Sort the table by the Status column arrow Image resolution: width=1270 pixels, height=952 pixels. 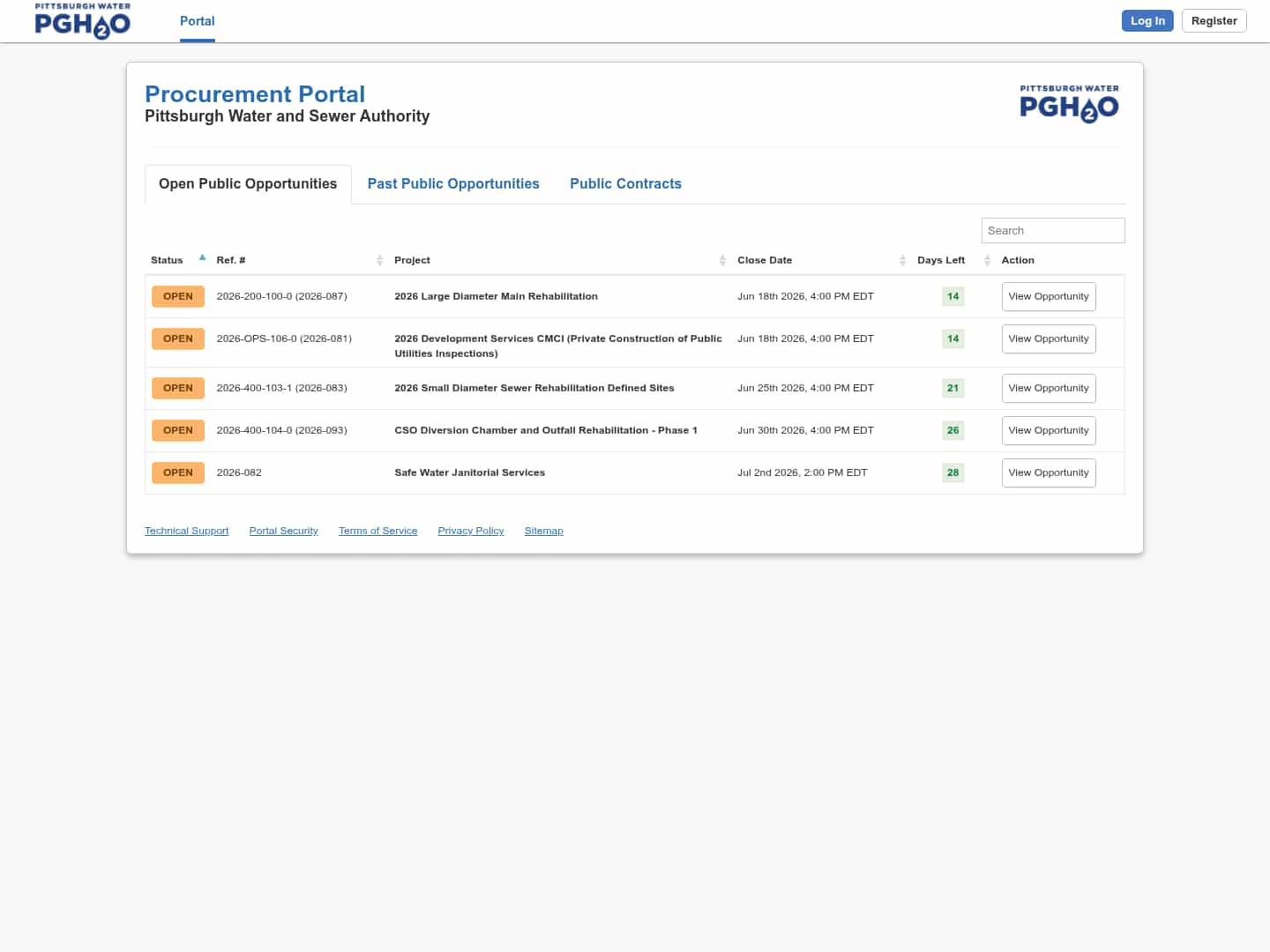[202, 258]
